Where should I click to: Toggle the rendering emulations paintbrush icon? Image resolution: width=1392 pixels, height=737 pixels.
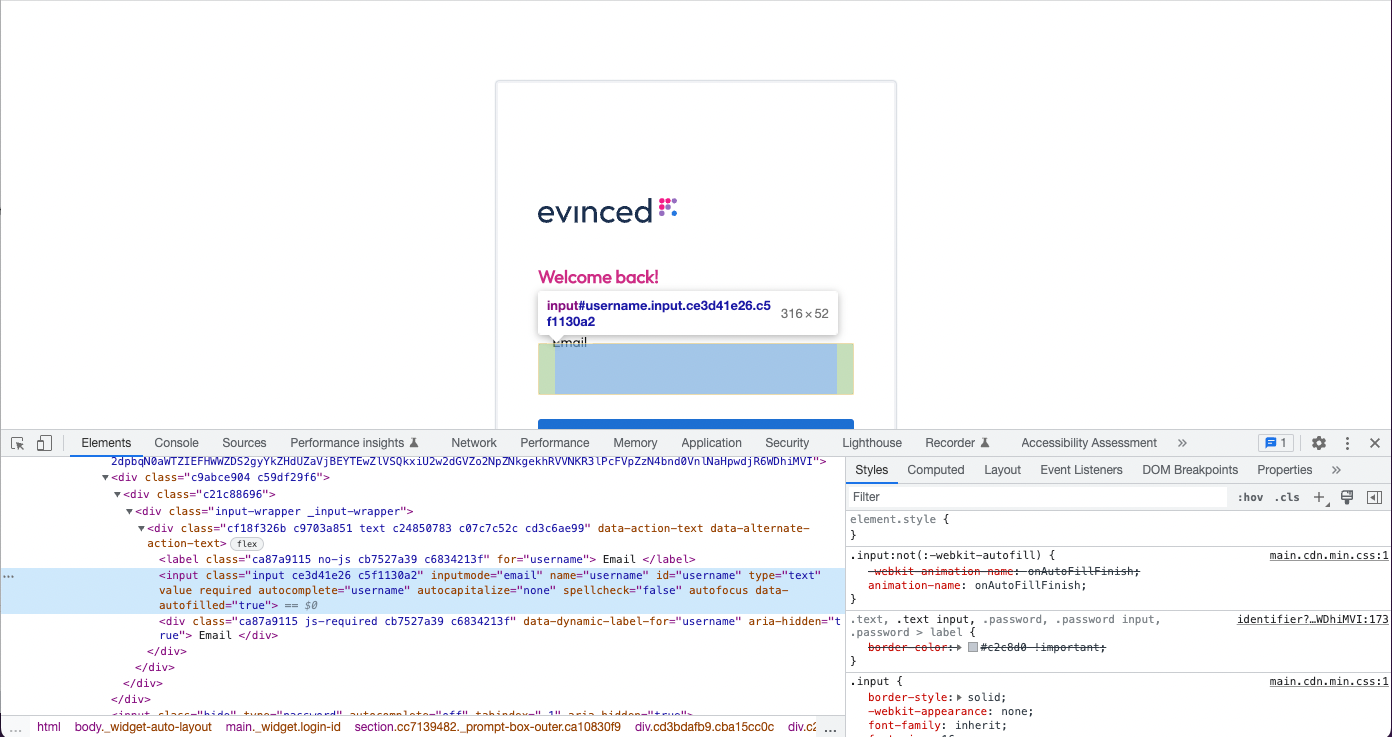[x=1347, y=497]
